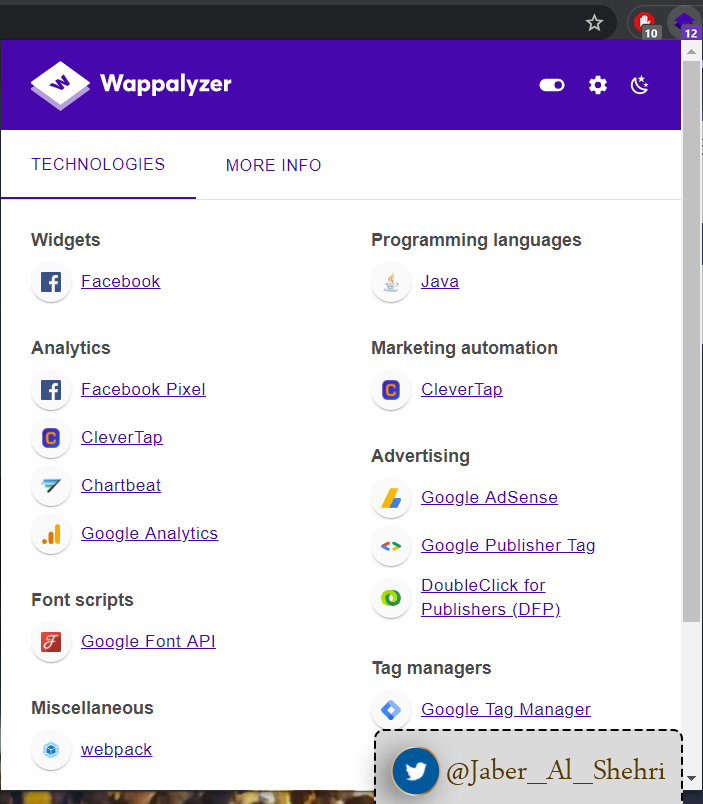Click the Google Analytics icon
Screen dimensions: 703x804
click(x=51, y=534)
